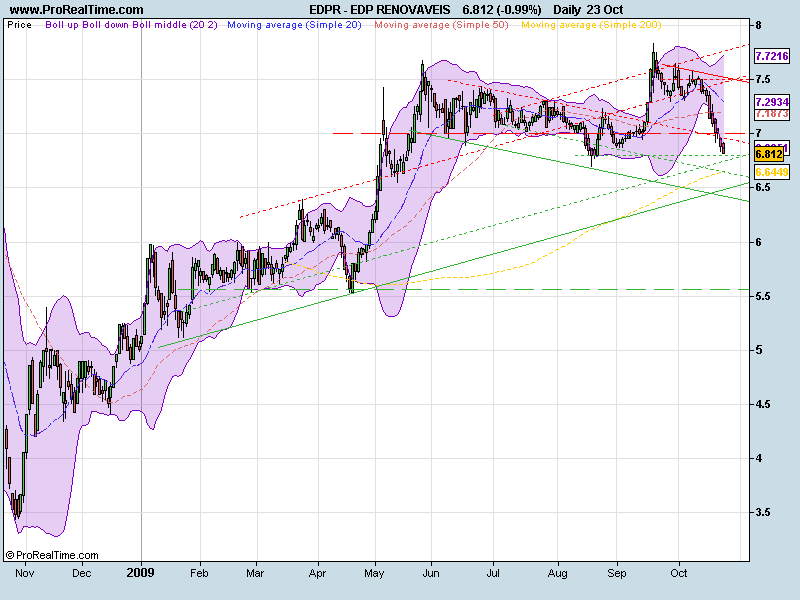Screen dimensions: 800x600
Task: Select the Daily timeframe label
Action: [x=567, y=10]
